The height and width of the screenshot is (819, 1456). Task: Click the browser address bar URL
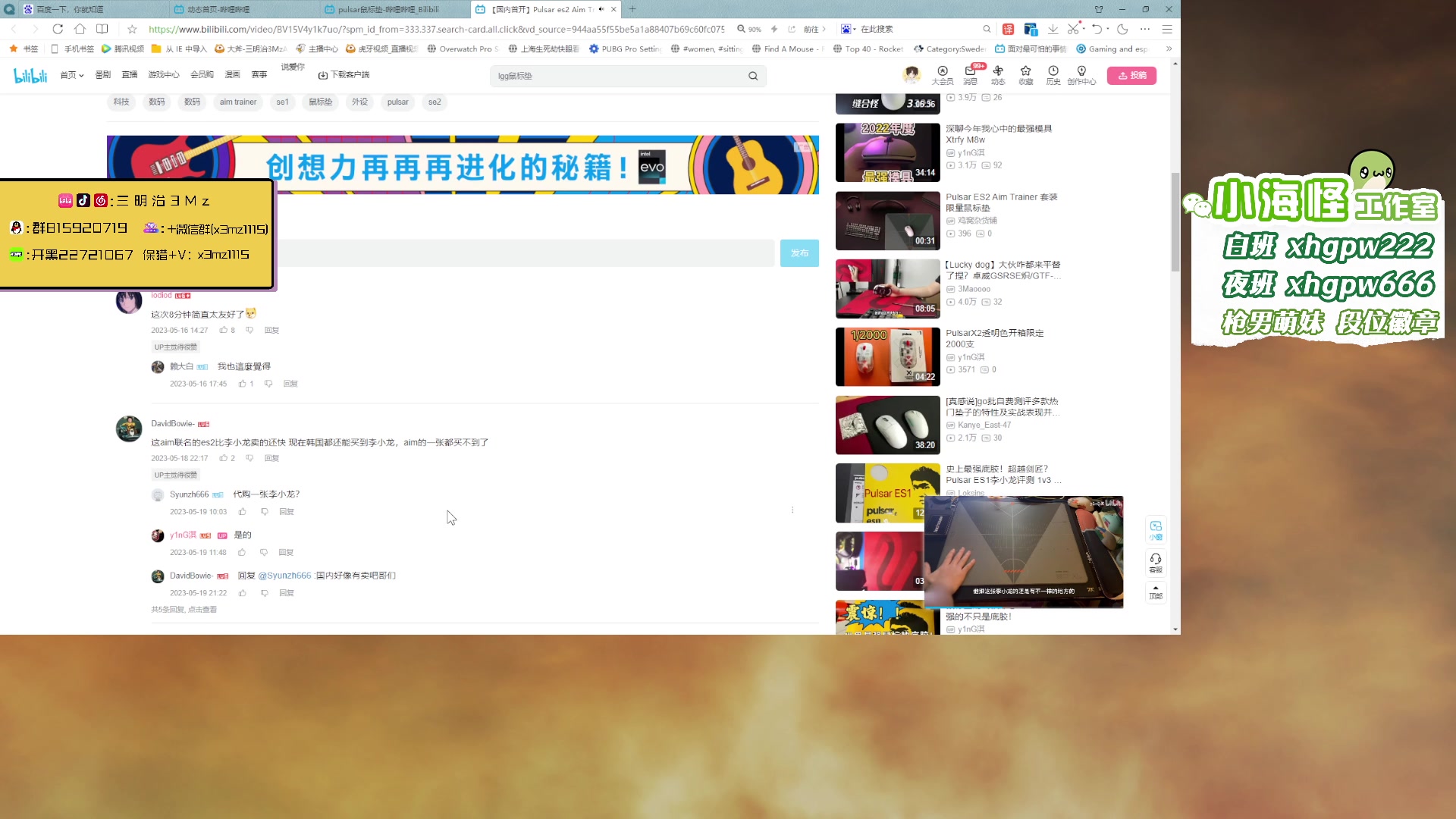point(436,29)
